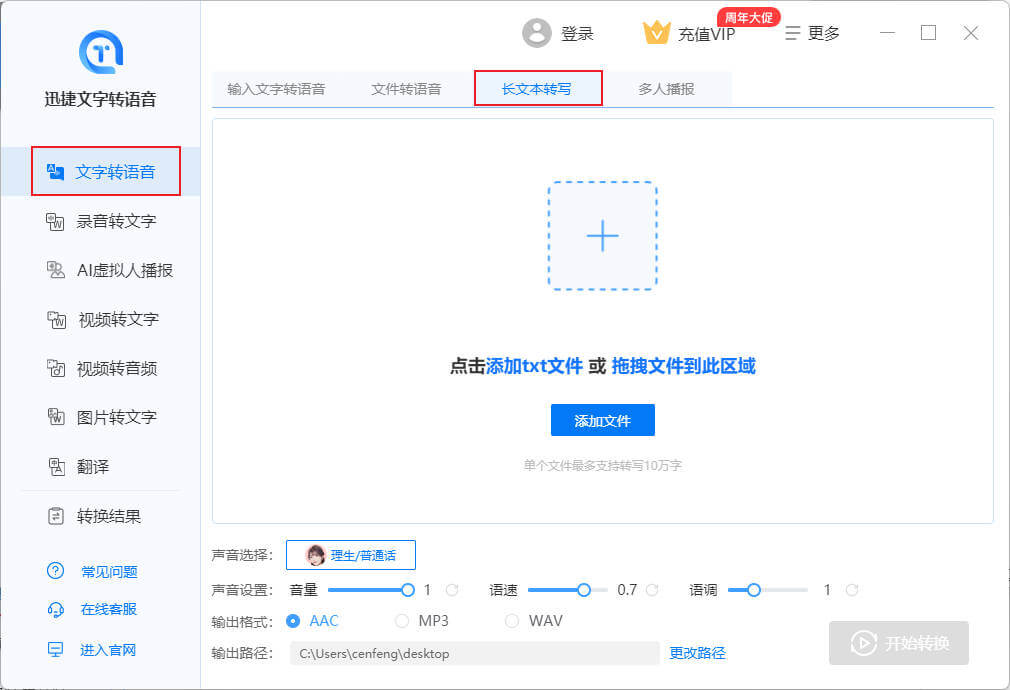Screen dimensions: 1010x690
Task: Click the 登录 user avatar icon
Action: [x=537, y=33]
